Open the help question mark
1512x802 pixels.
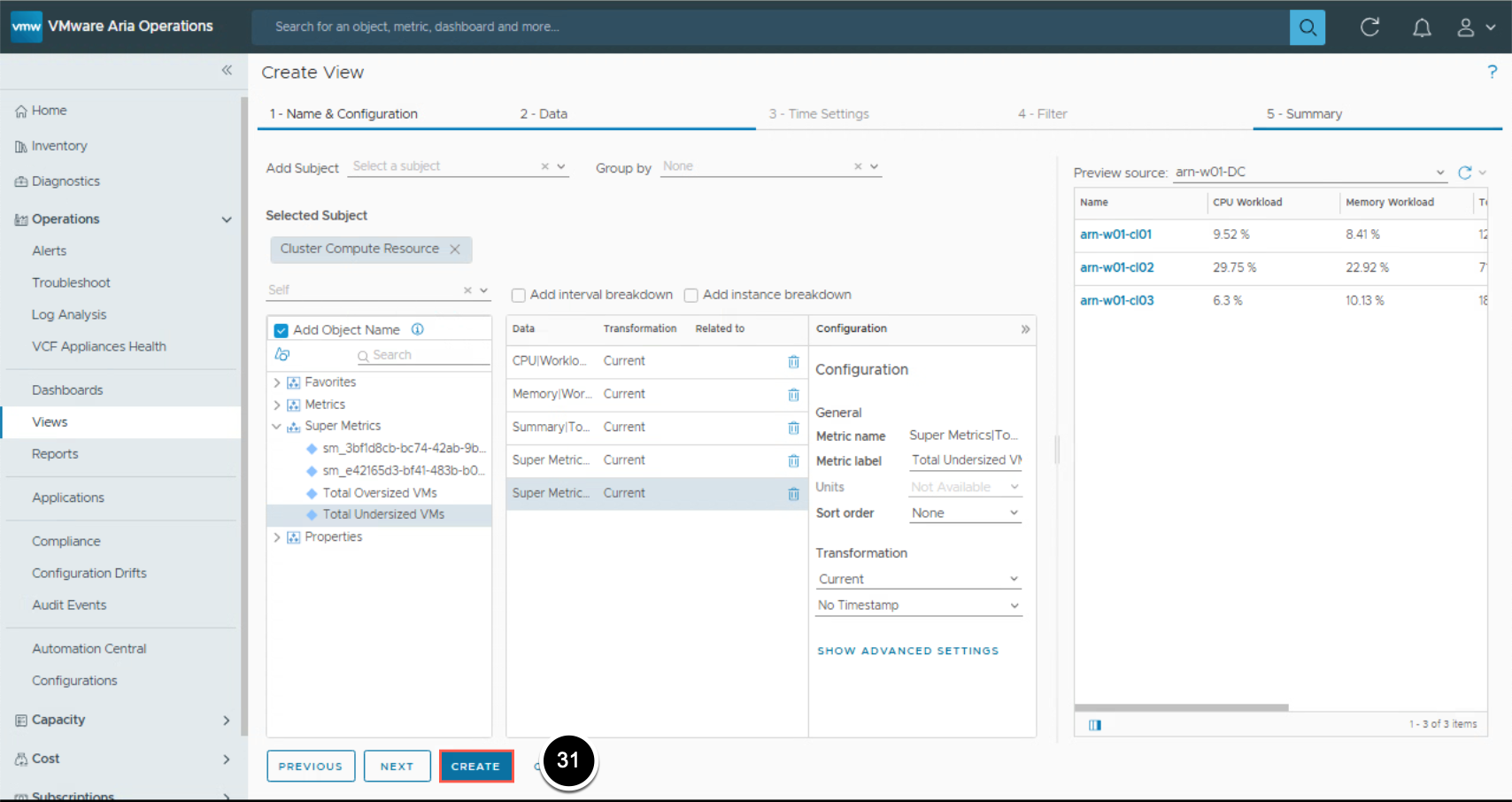pos(1492,72)
